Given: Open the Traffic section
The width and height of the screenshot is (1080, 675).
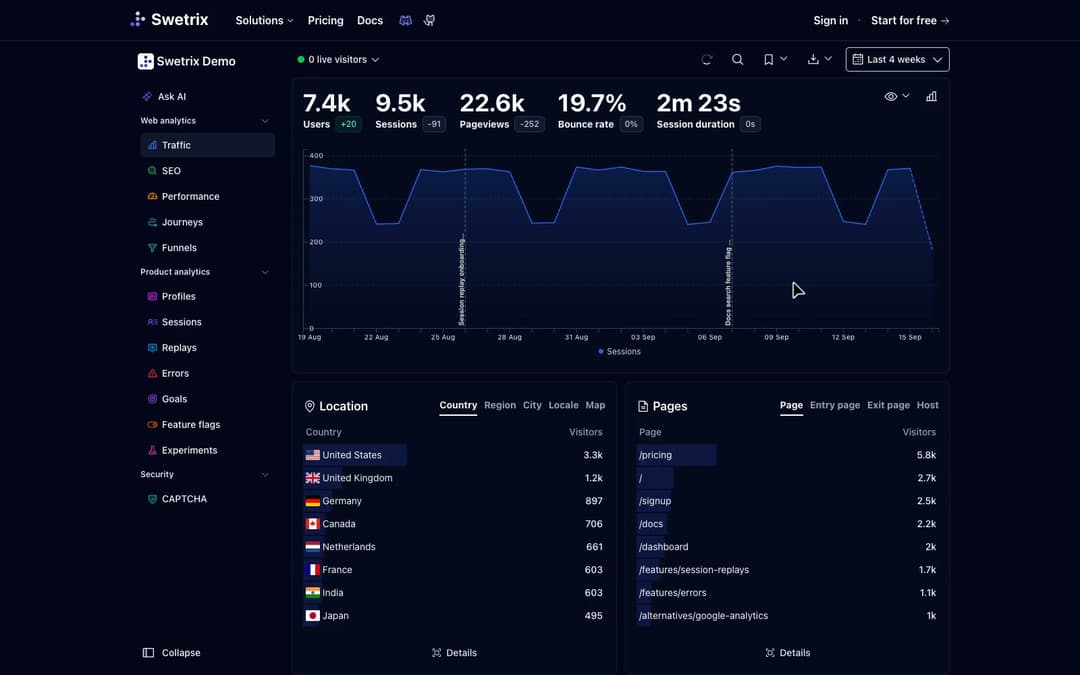Looking at the screenshot, I should point(207,145).
